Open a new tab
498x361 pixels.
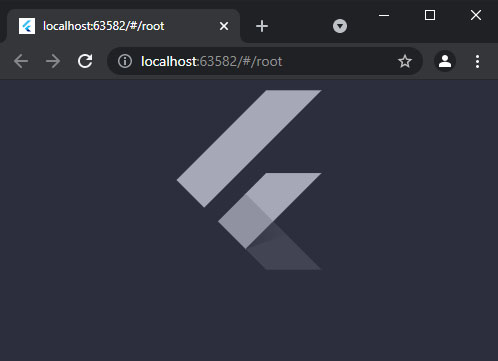tap(262, 26)
